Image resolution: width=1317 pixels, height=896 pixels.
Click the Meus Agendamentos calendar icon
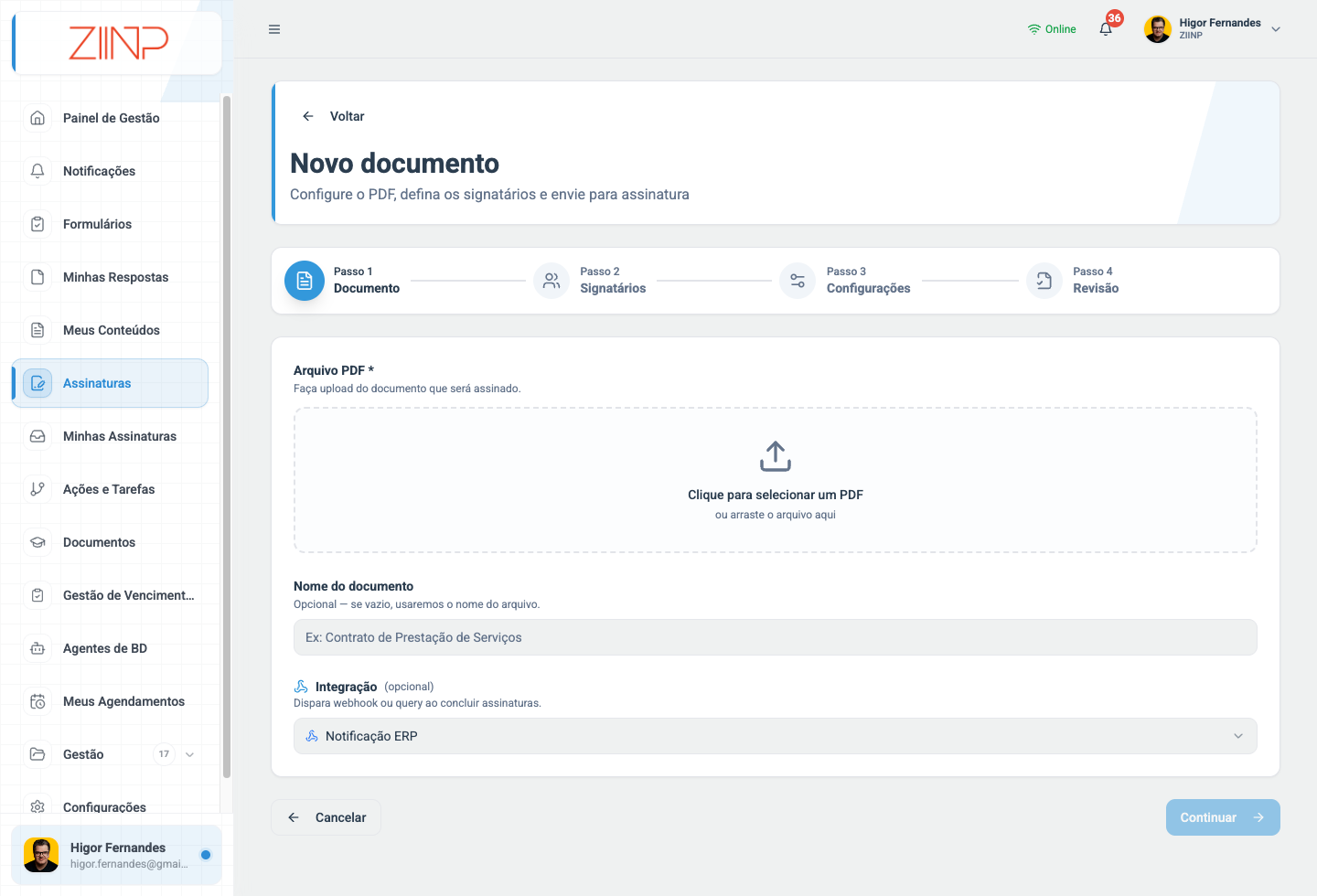37,701
